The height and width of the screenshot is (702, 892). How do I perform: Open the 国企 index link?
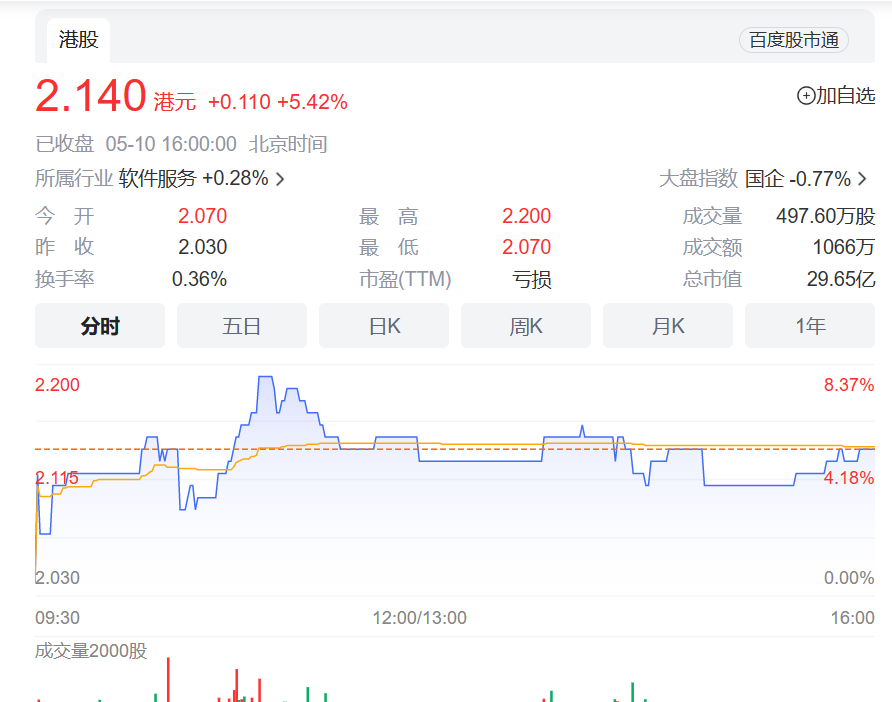click(x=765, y=179)
